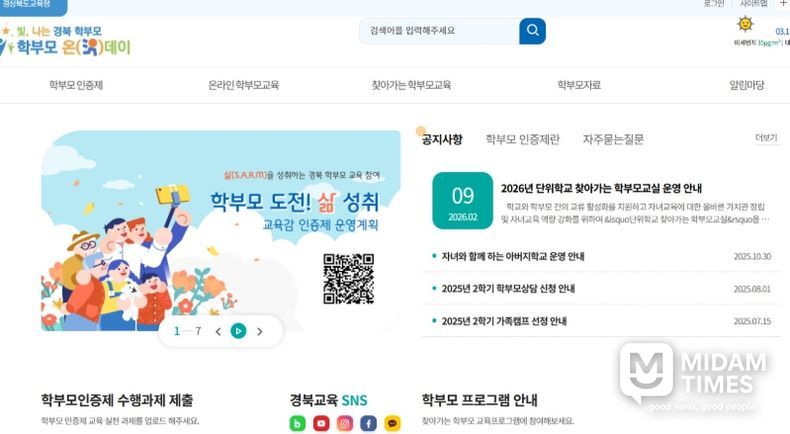Play the banner slideshow
The image size is (790, 434).
[238, 331]
